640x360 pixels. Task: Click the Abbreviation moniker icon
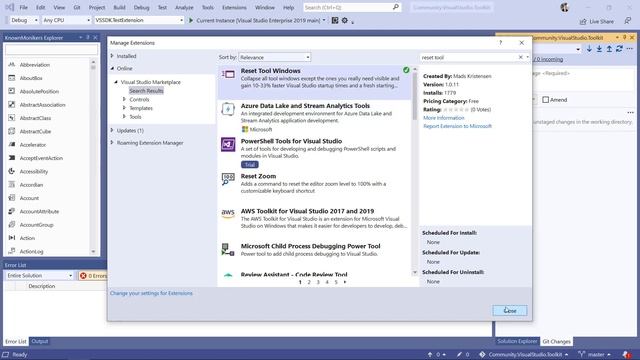point(12,64)
